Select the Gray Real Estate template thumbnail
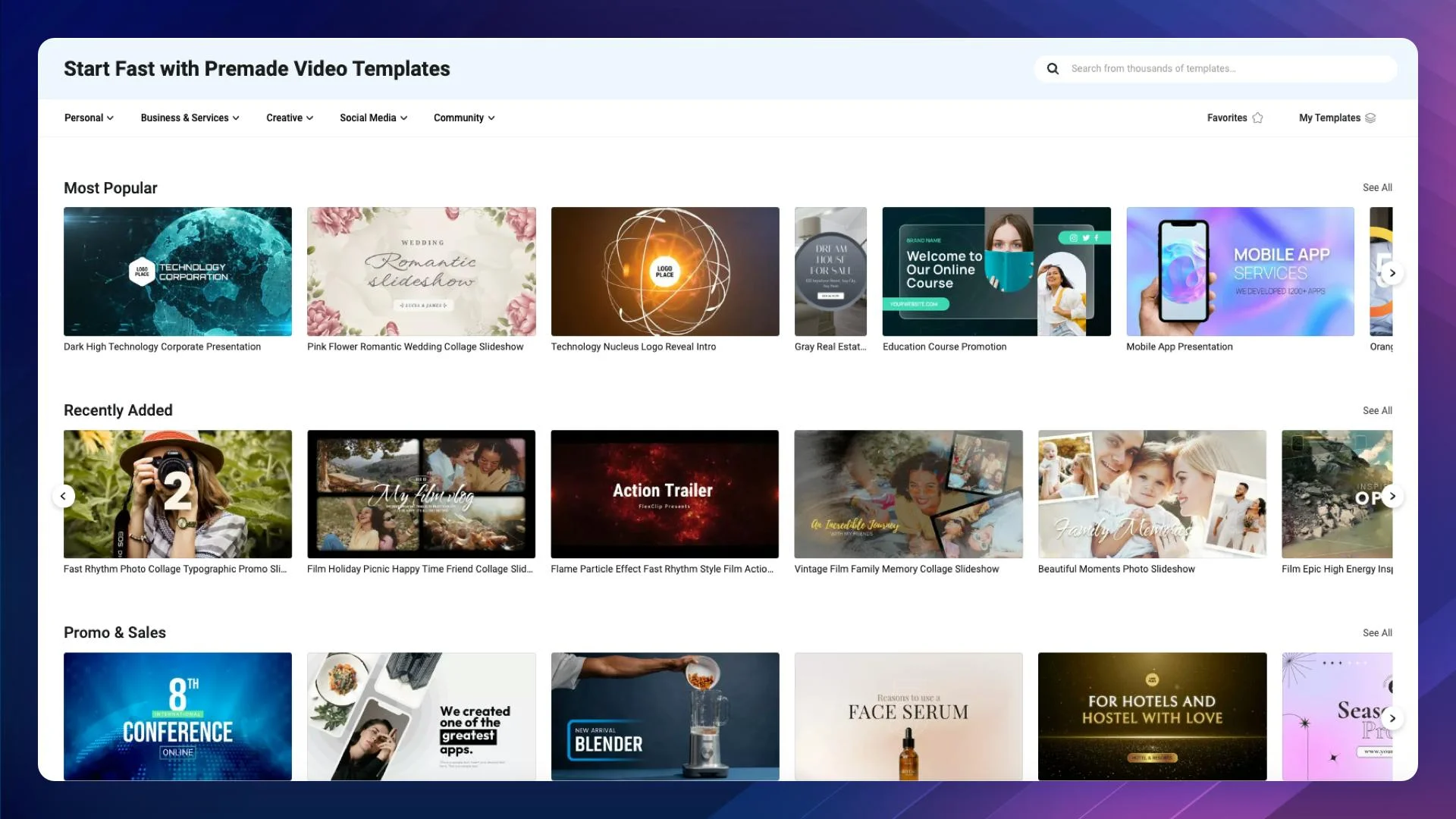Image resolution: width=1456 pixels, height=819 pixels. coord(830,271)
